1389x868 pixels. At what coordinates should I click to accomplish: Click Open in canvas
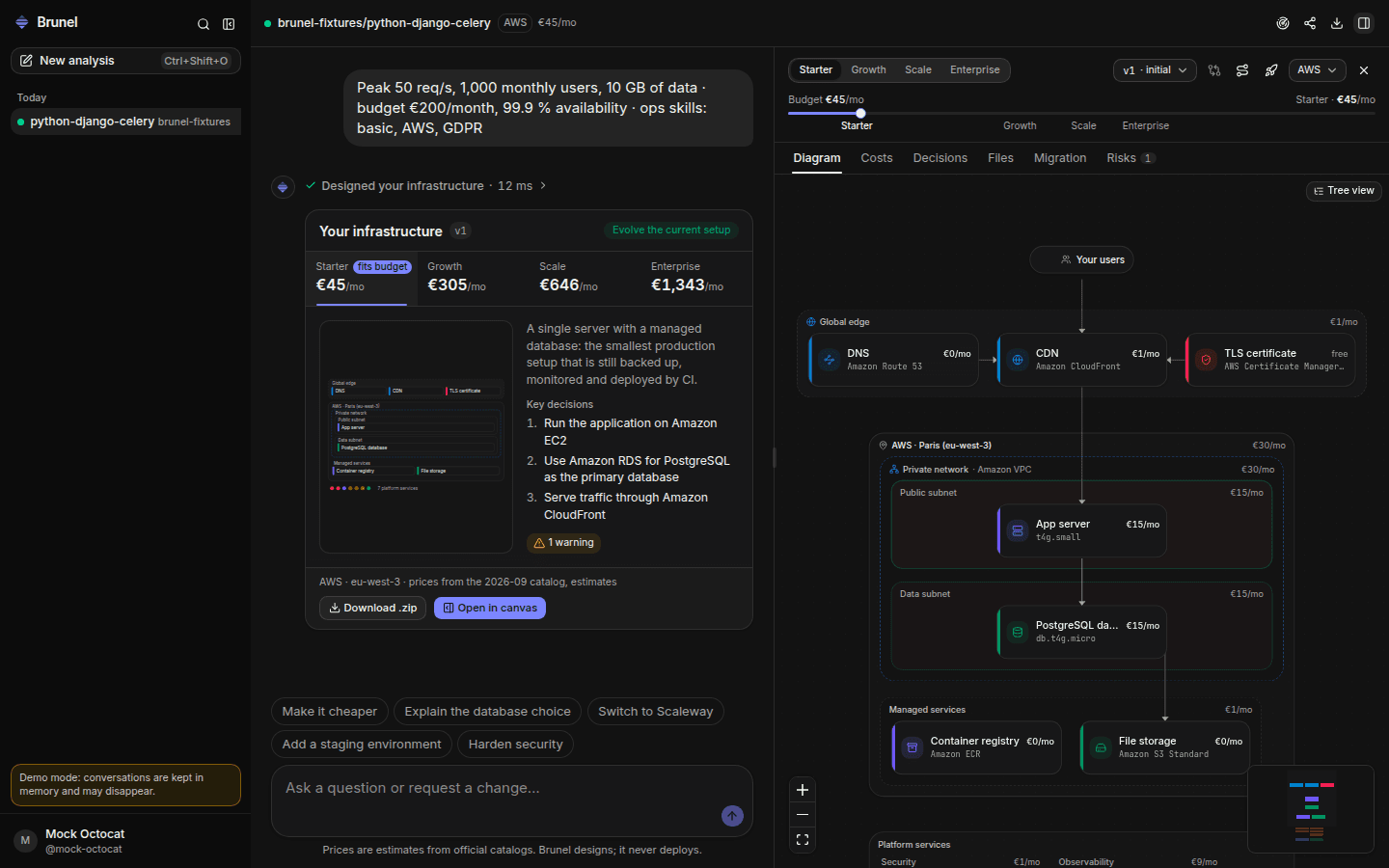[490, 609]
